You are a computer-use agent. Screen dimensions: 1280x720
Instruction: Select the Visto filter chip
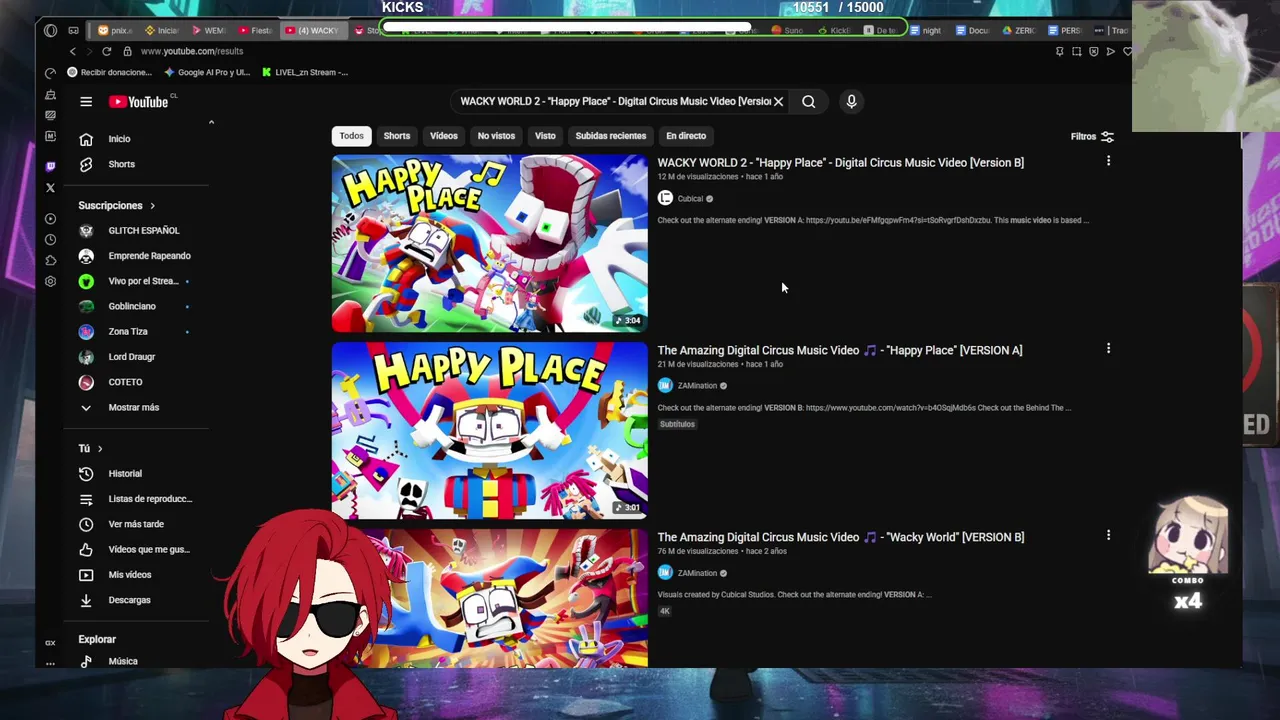(x=545, y=136)
